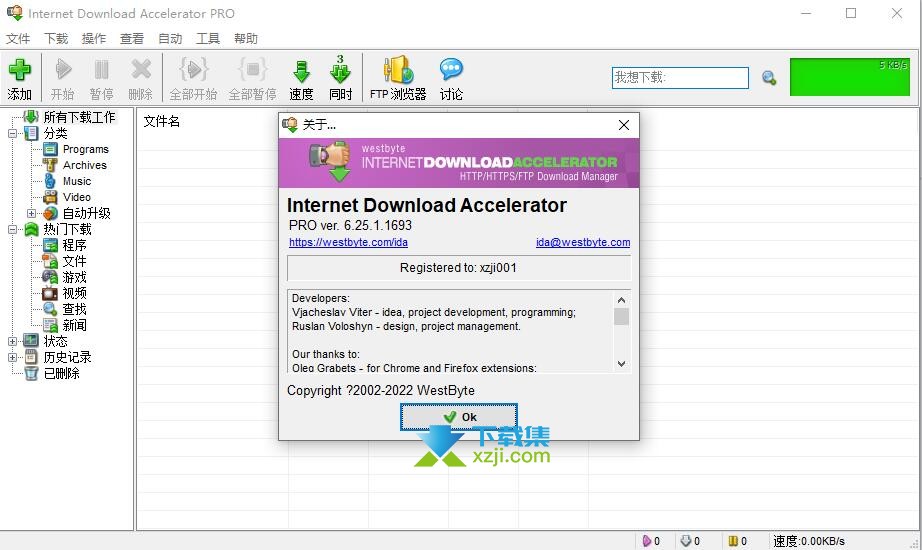Open the 下载 menu
The width and height of the screenshot is (922, 550).
[x=56, y=39]
